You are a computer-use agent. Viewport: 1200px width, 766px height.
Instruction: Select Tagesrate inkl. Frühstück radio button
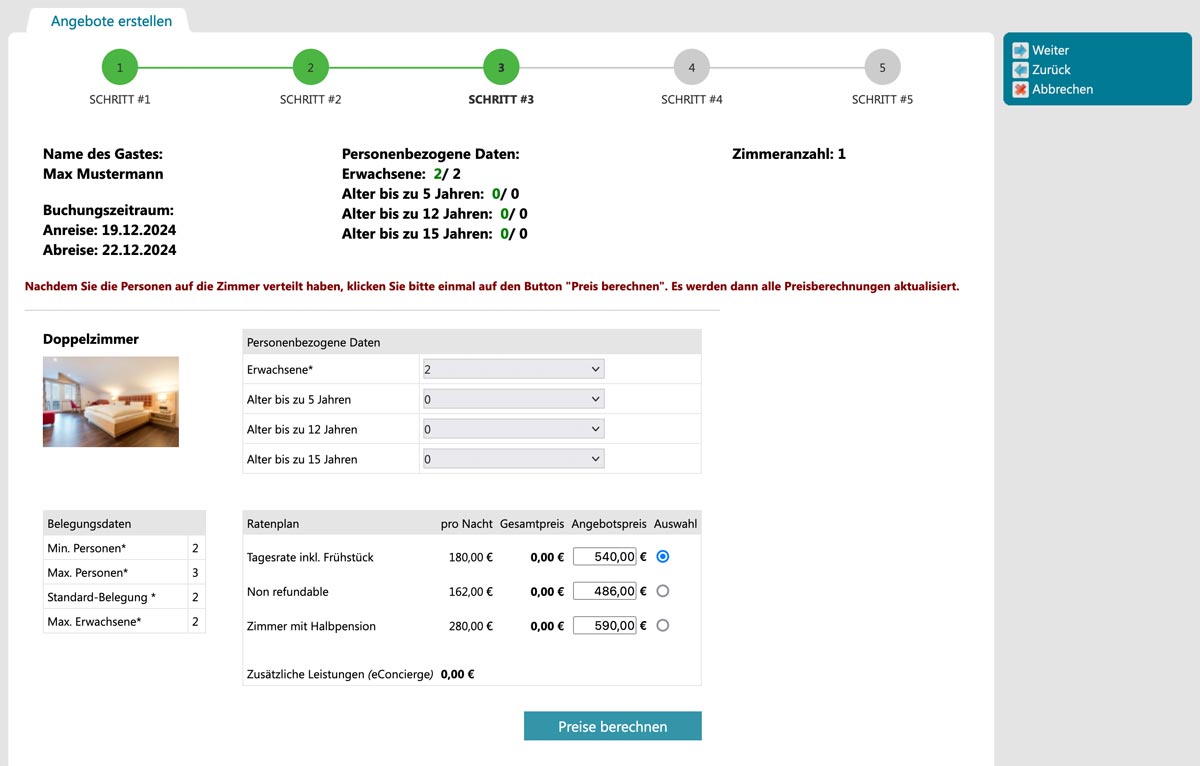(662, 556)
